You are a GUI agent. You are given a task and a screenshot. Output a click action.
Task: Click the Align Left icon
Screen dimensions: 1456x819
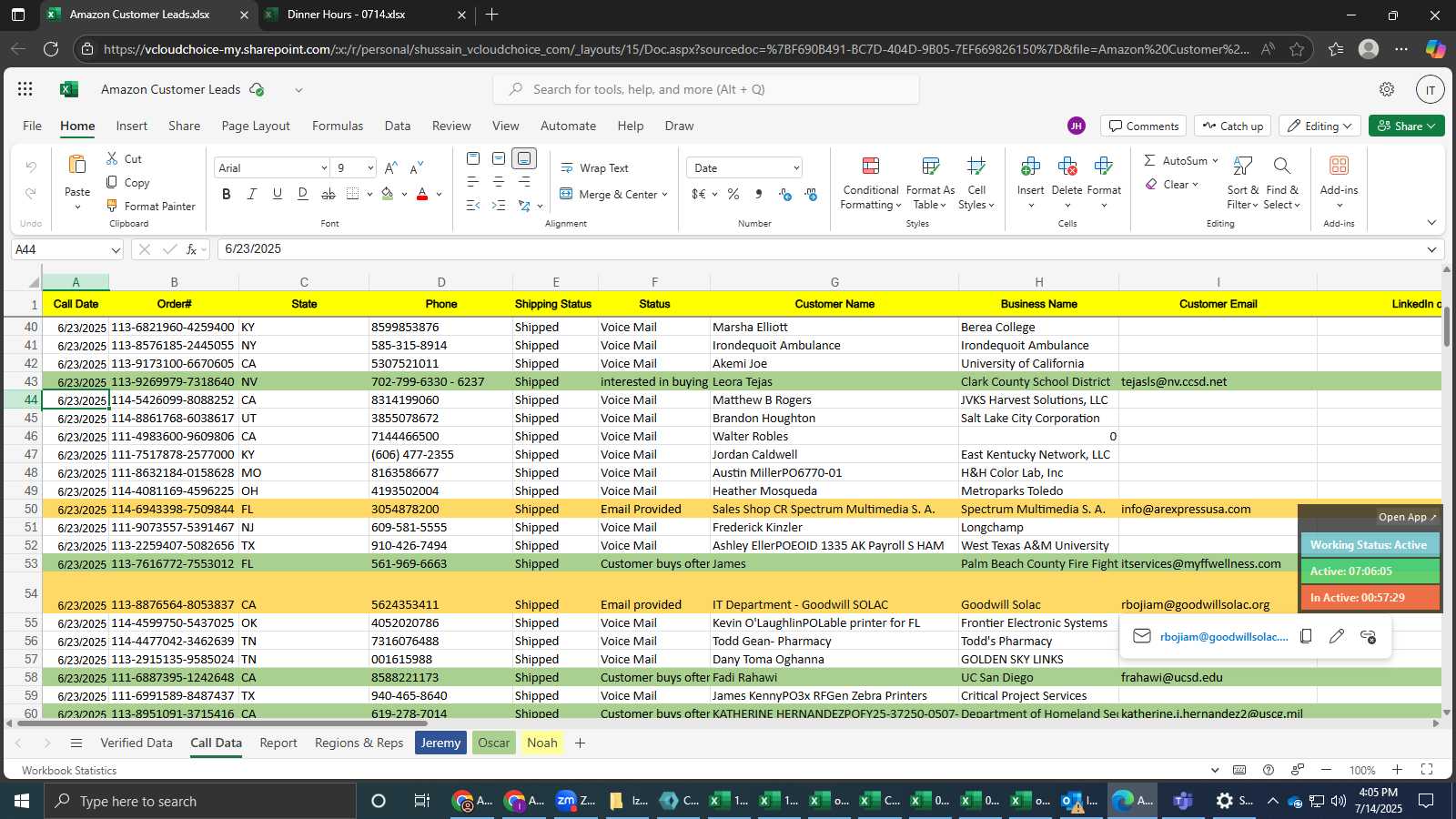[473, 182]
